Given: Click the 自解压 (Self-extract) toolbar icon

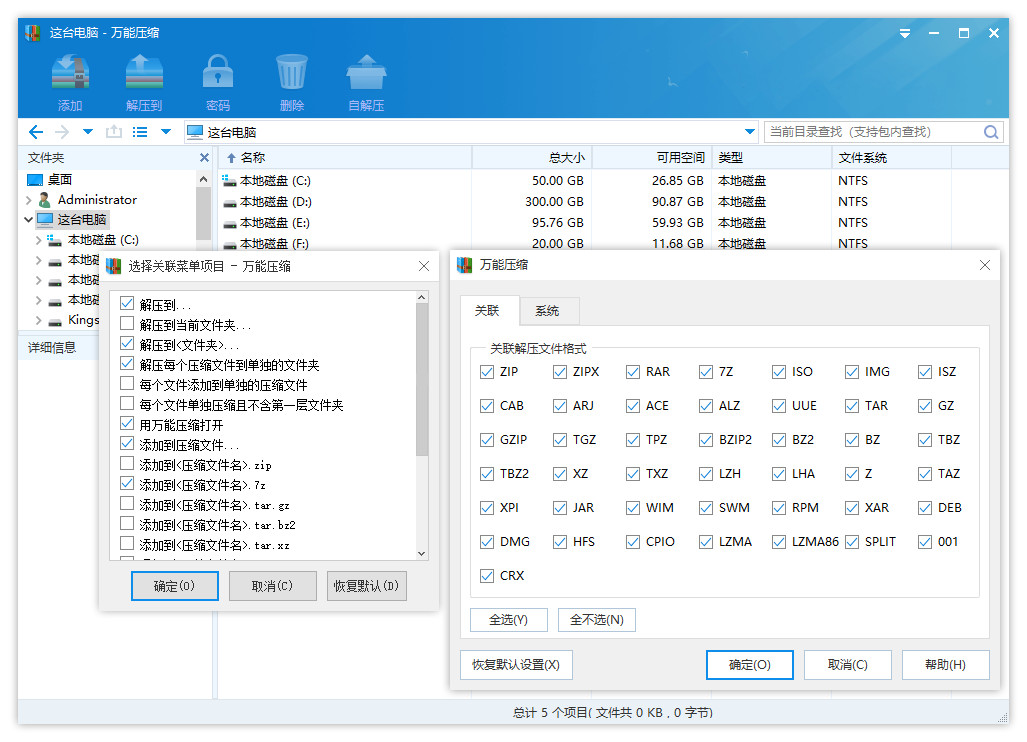Looking at the screenshot, I should 366,72.
